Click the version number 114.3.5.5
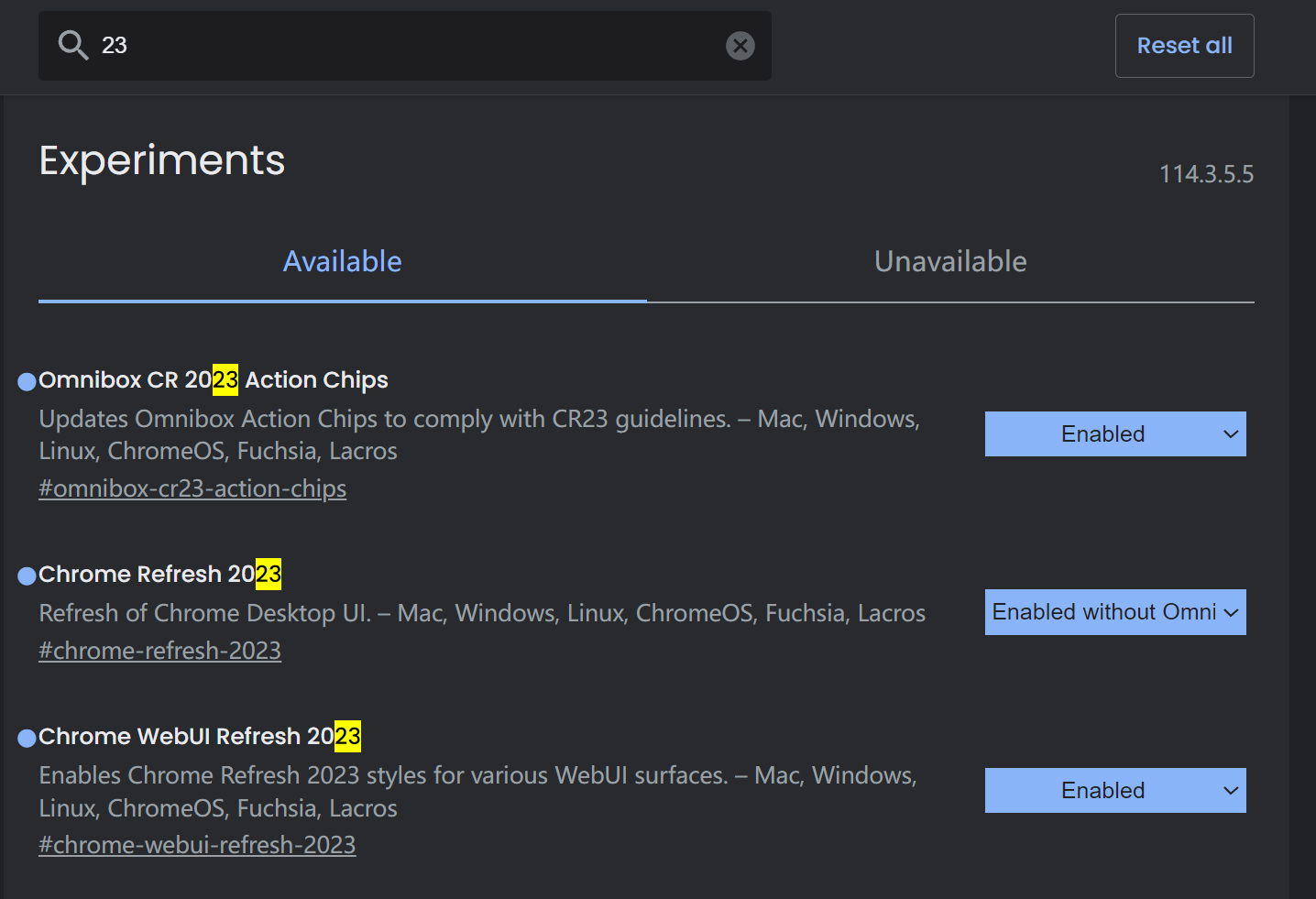 click(x=1206, y=174)
